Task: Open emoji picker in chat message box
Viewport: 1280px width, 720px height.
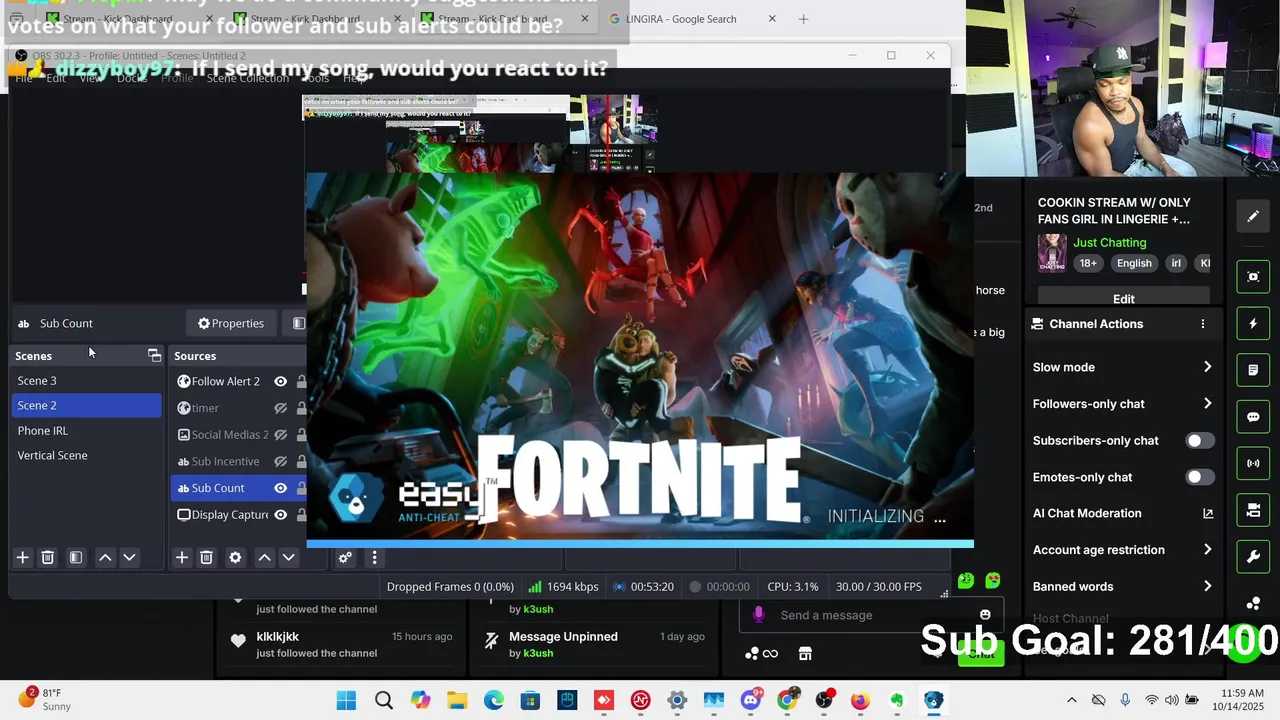Action: coord(985,615)
